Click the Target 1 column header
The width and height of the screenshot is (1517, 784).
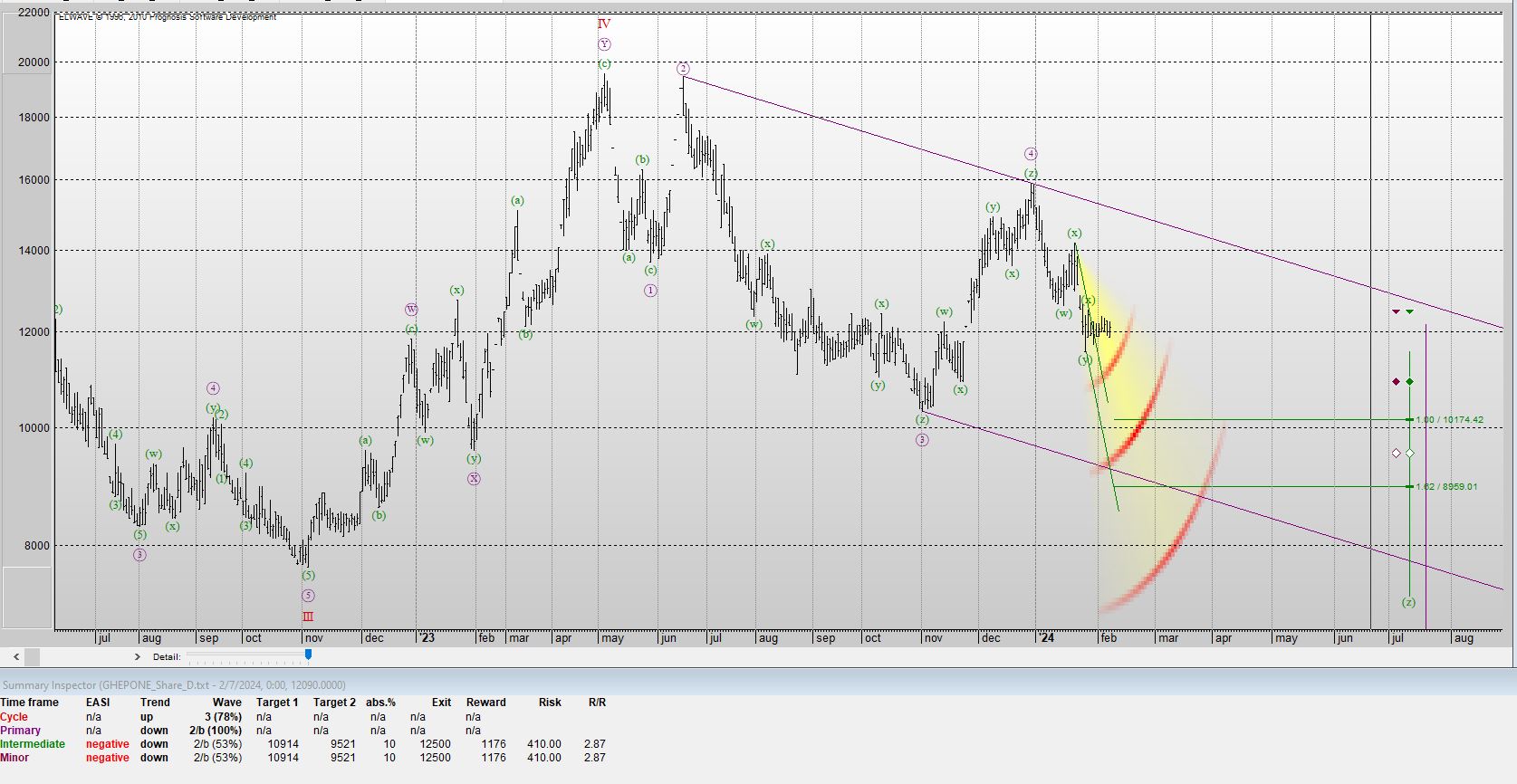pos(277,703)
